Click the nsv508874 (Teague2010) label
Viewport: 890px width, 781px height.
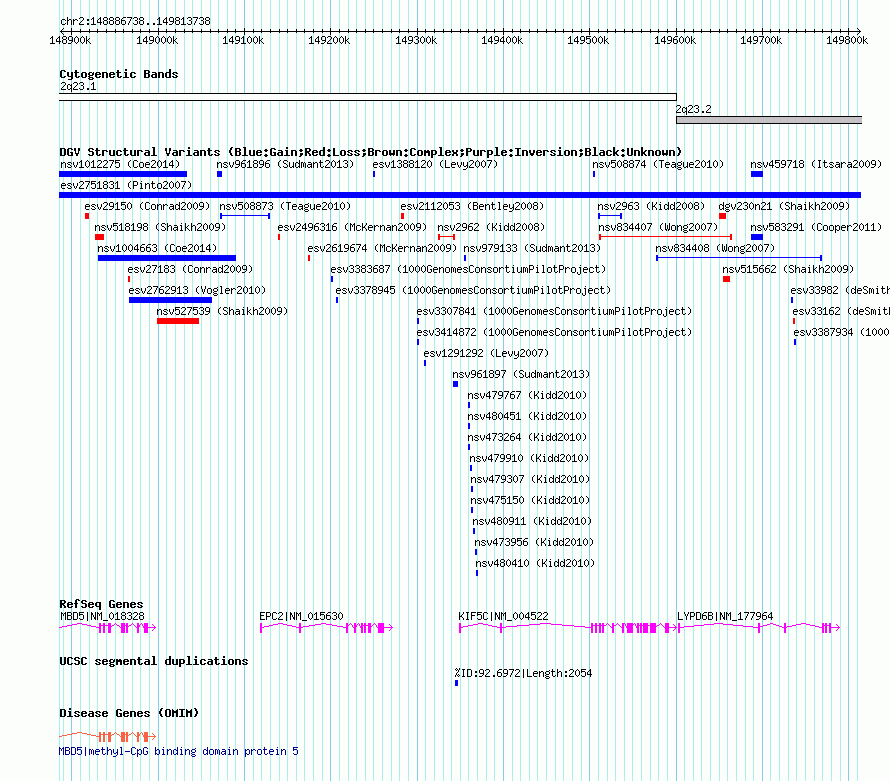coord(658,164)
